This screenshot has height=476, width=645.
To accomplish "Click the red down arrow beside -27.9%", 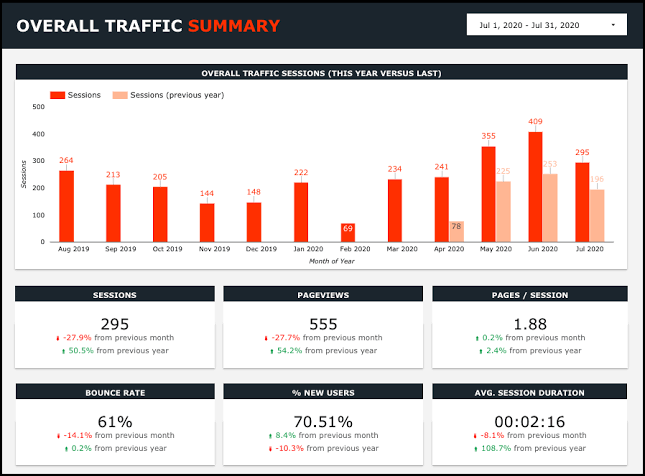I will point(58,338).
